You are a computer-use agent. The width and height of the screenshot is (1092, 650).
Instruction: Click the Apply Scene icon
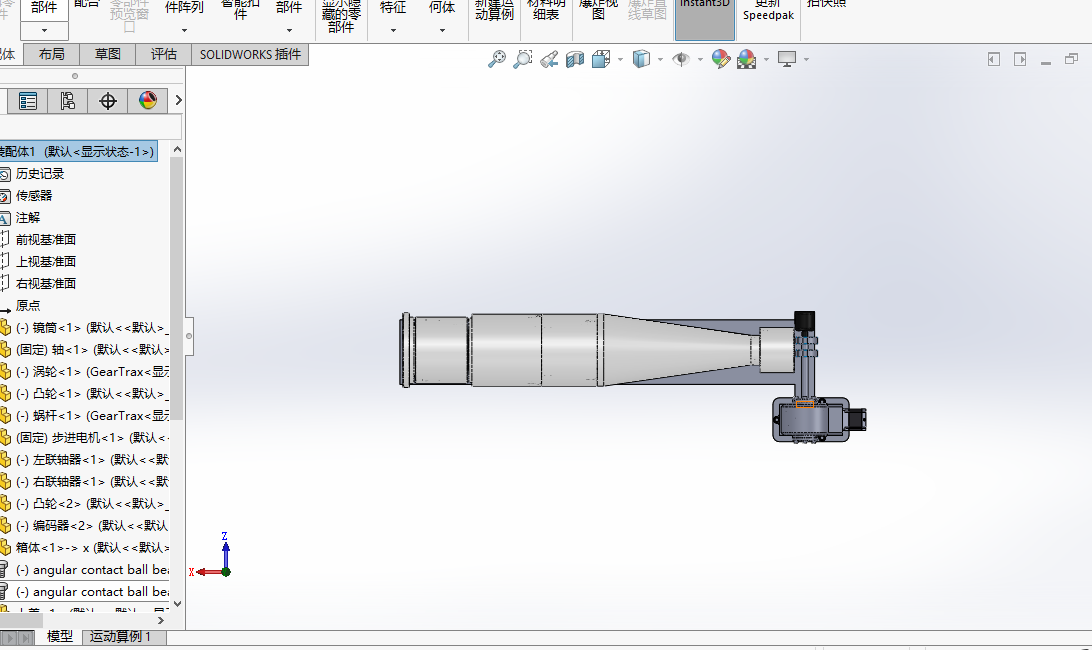747,59
